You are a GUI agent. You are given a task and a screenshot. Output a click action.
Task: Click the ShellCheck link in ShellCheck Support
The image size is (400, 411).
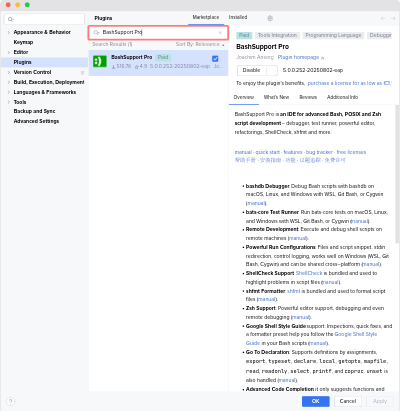309,273
